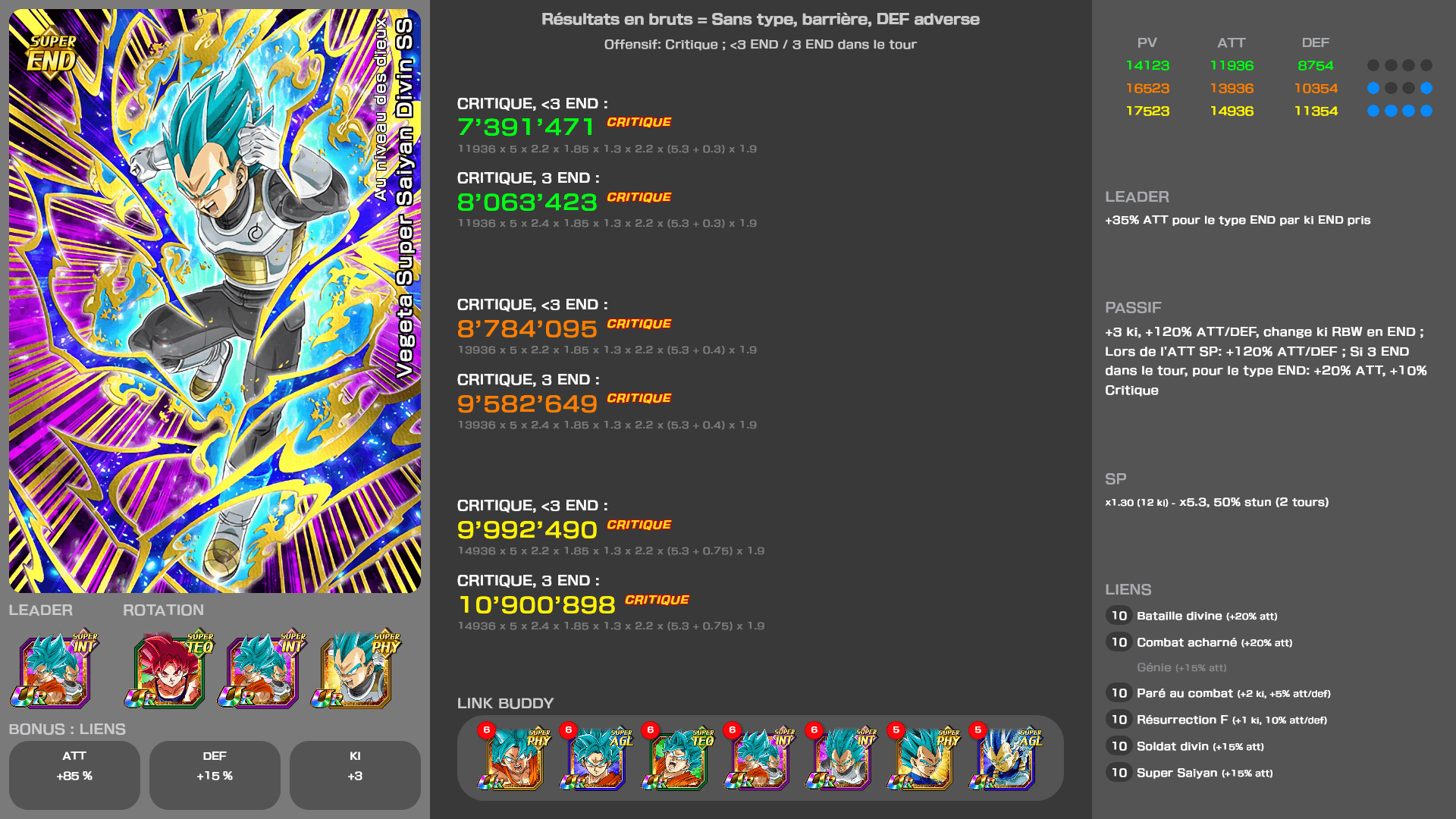Click the yellow damage value 9'992'490

point(527,529)
